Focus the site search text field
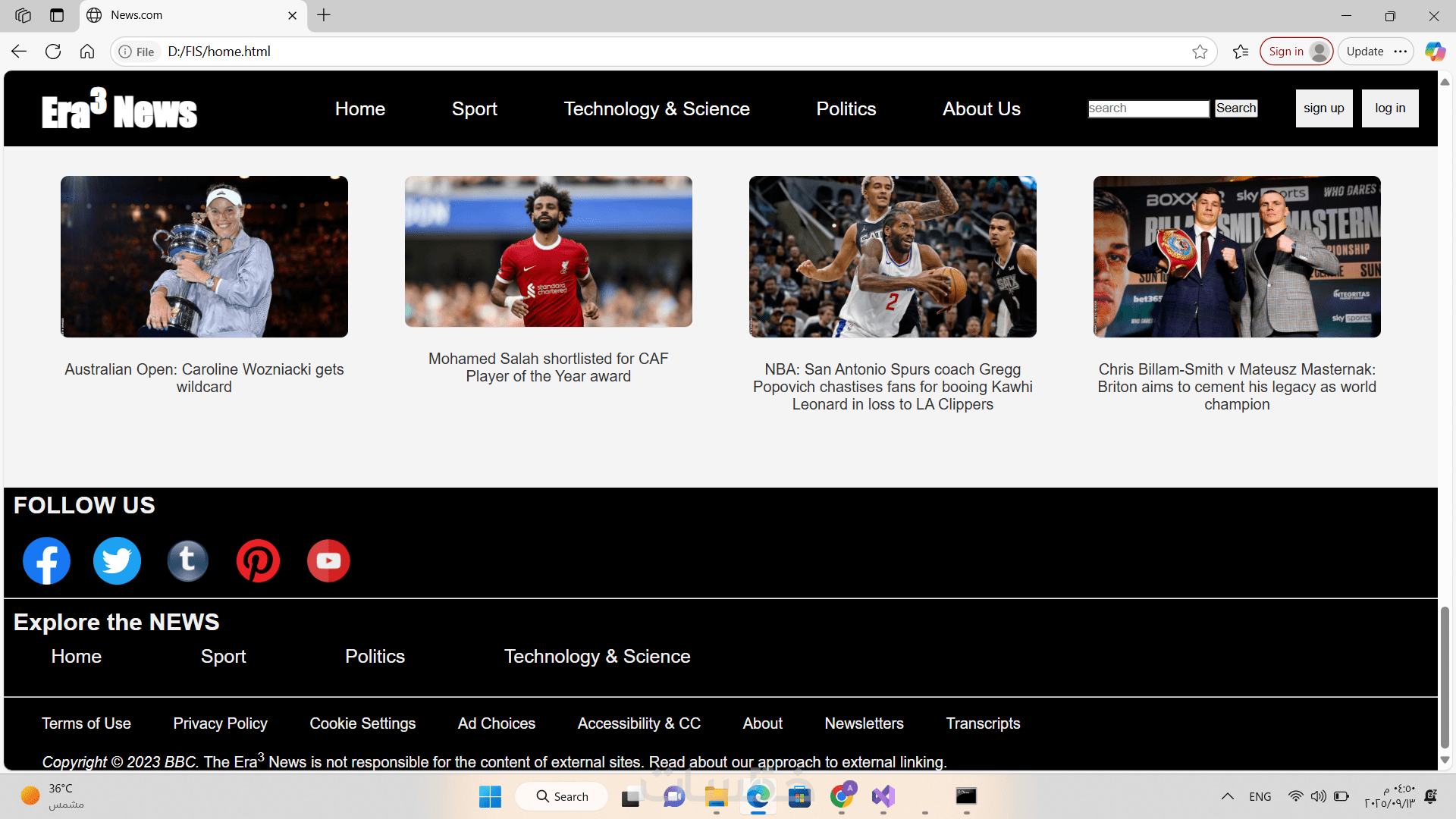This screenshot has height=819, width=1456. pyautogui.click(x=1148, y=108)
